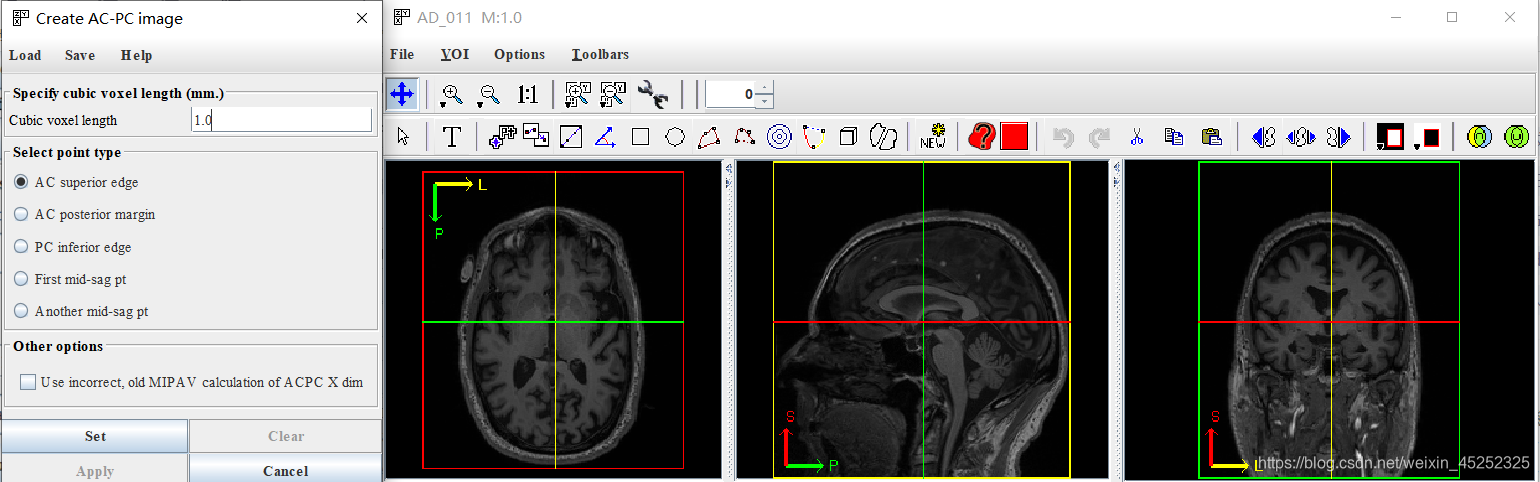Open the wrench and pliers settings icon
The width and height of the screenshot is (1540, 482).
pos(653,95)
